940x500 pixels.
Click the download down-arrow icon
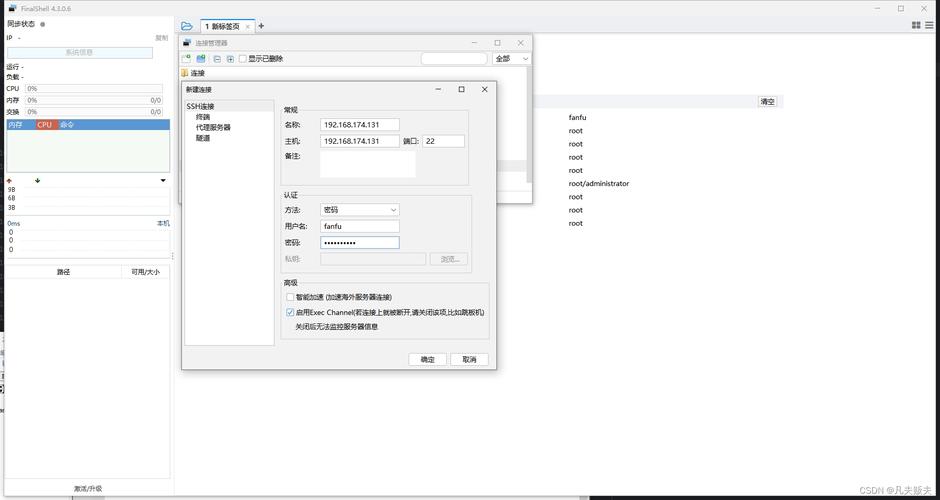(37, 180)
